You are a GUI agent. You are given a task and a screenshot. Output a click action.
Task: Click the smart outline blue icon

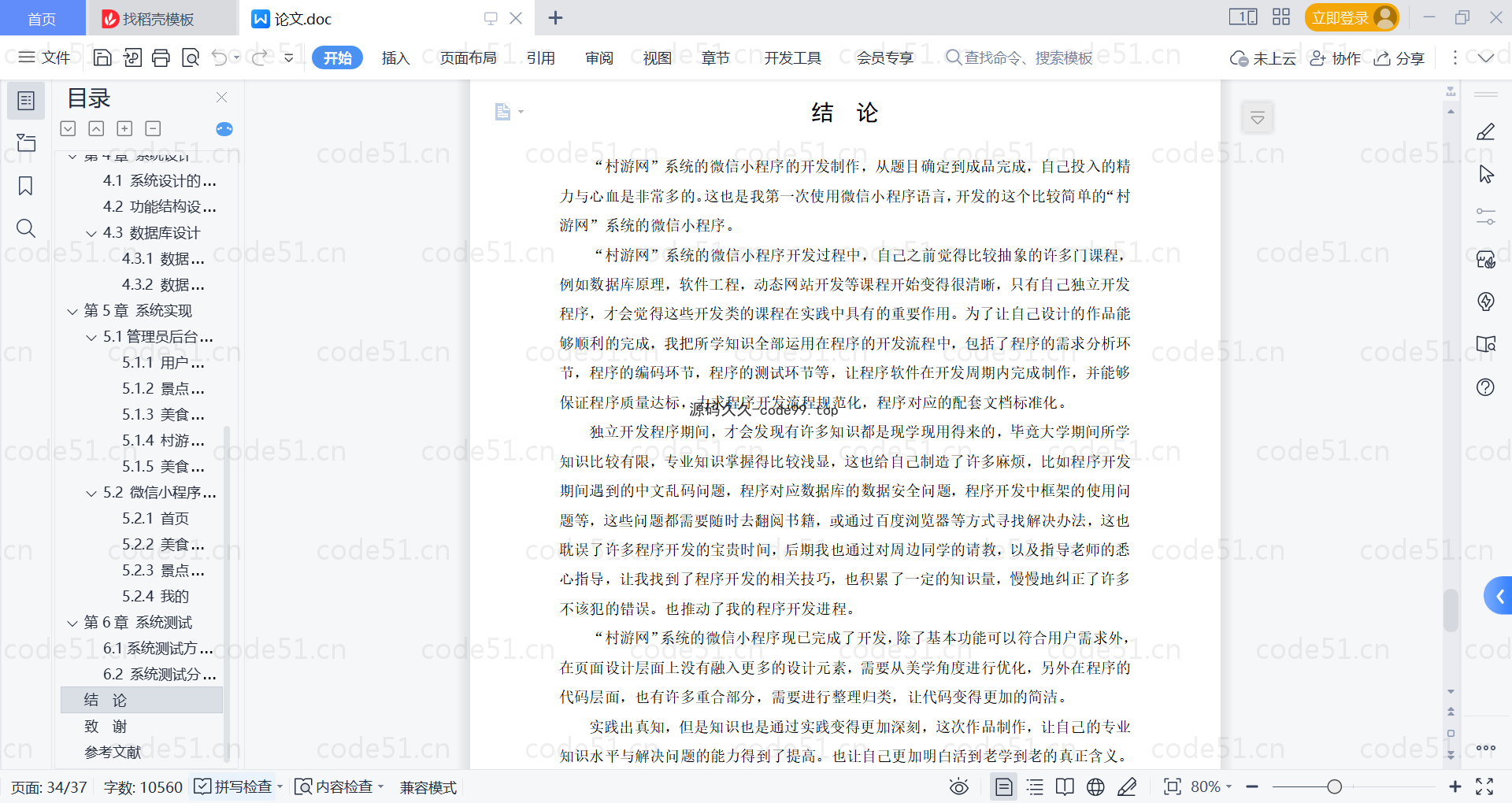point(224,129)
